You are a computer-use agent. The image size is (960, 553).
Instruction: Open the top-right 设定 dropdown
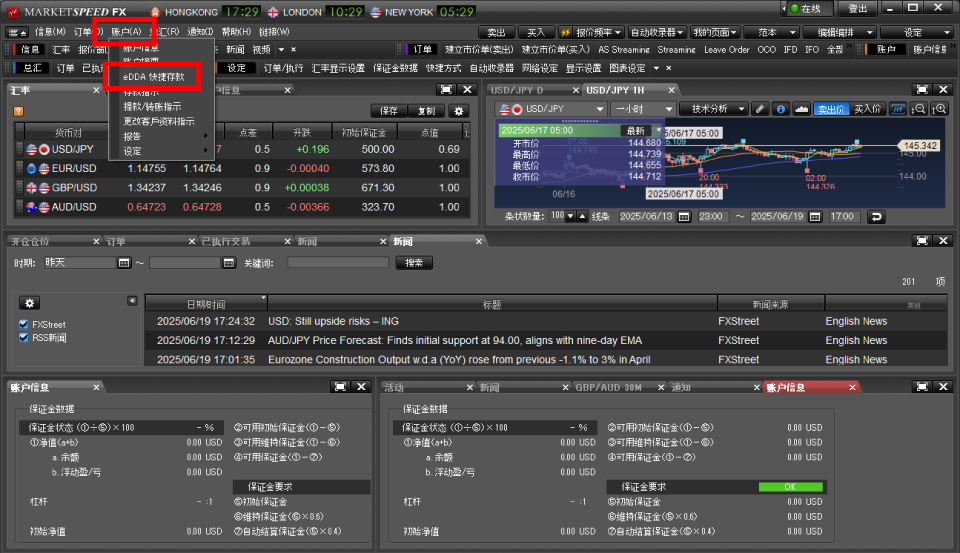(x=917, y=32)
